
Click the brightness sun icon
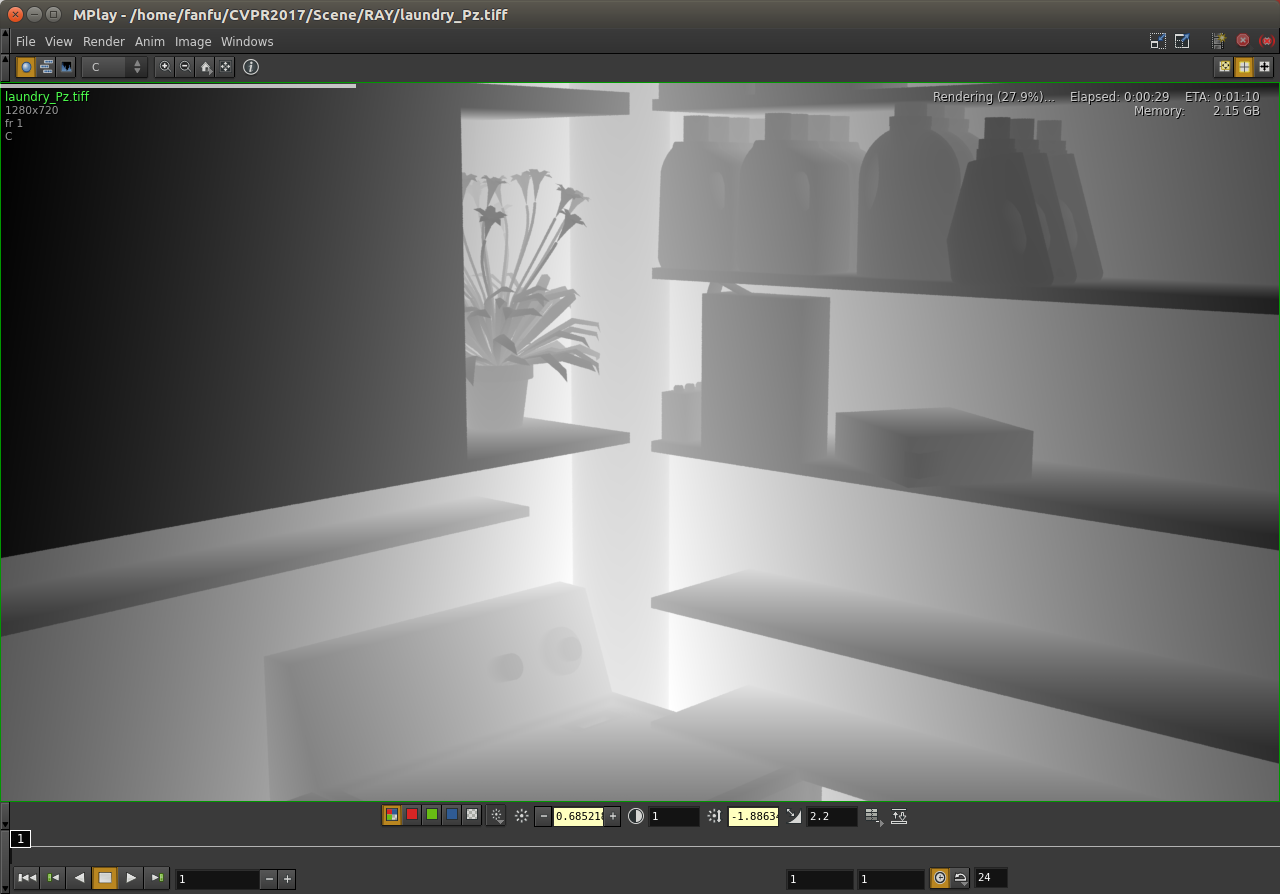(521, 816)
